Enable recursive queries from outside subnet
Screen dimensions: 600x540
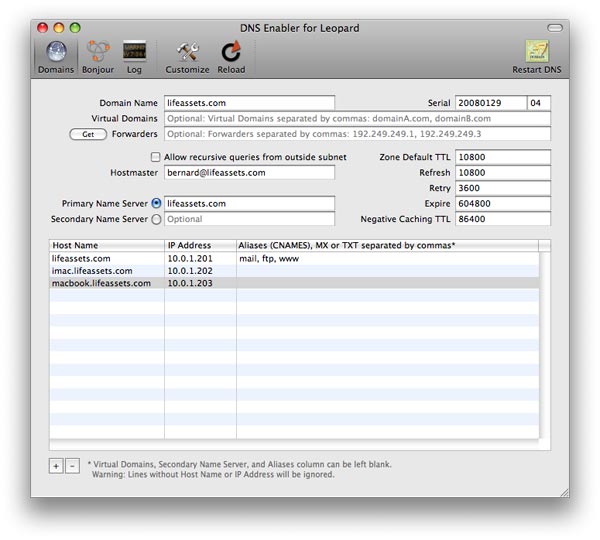click(155, 157)
